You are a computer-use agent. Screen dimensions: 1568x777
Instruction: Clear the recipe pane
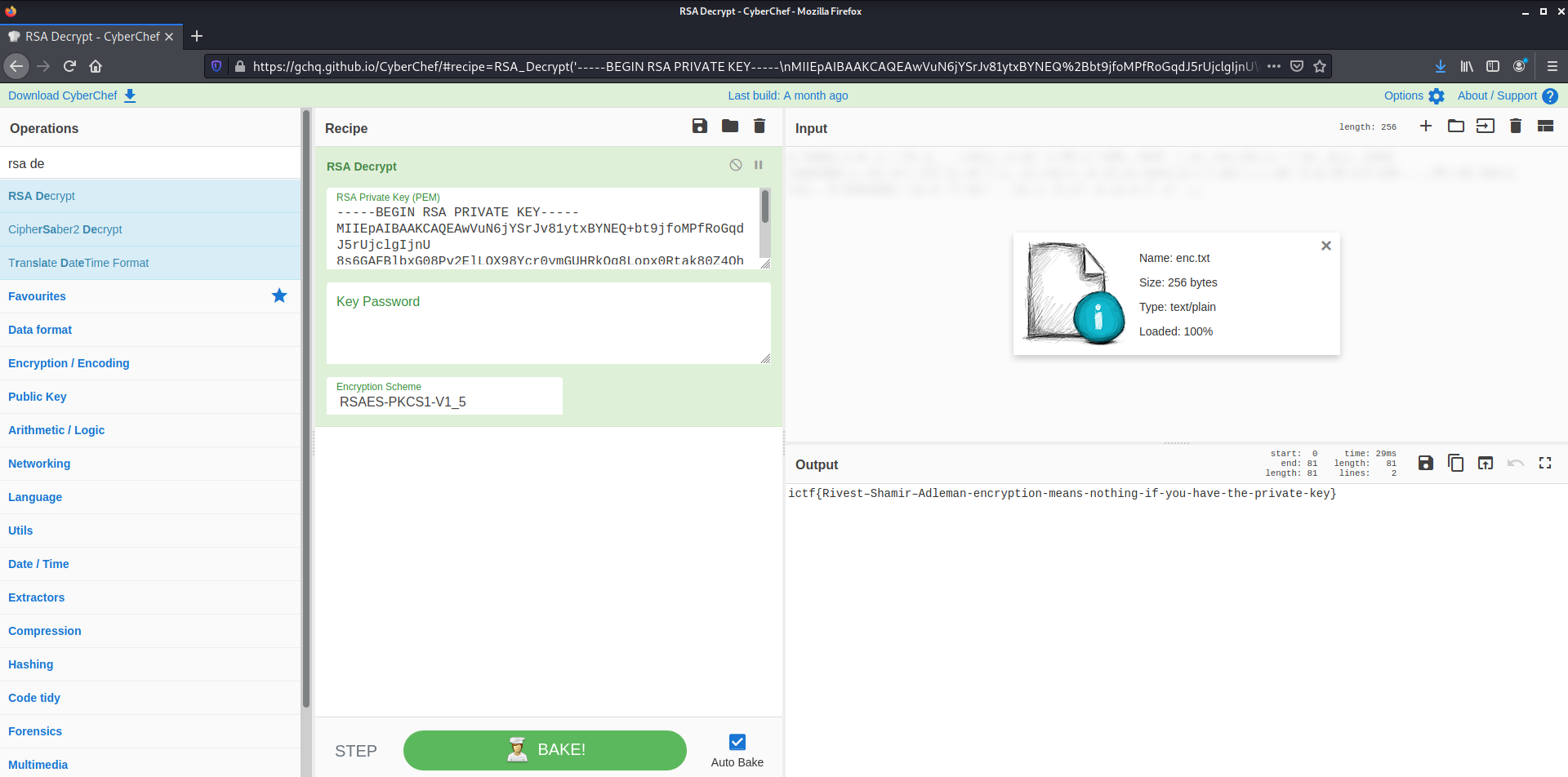[759, 127]
